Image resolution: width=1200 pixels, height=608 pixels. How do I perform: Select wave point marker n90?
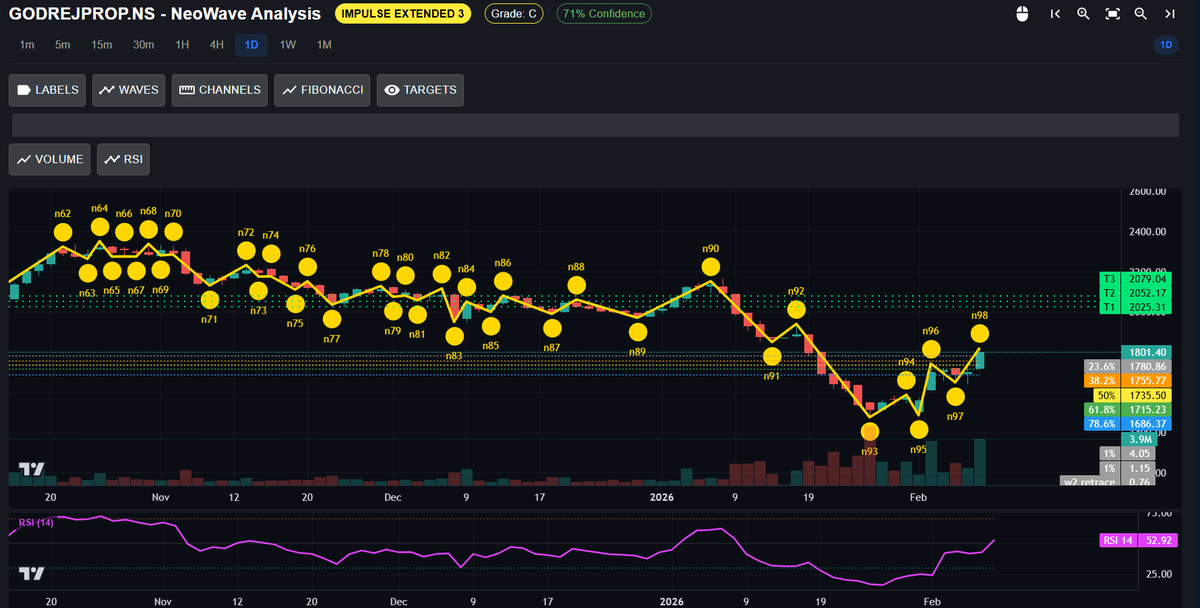point(711,267)
